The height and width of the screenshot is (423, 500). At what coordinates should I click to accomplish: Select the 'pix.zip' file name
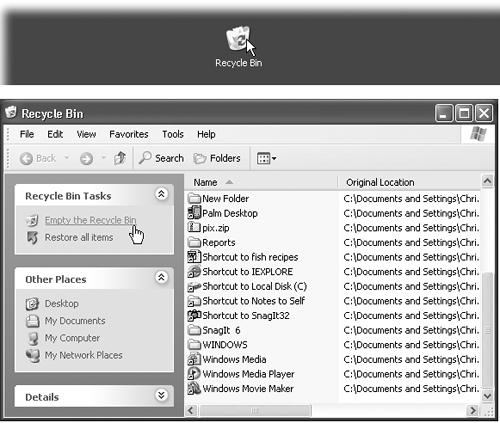point(216,228)
